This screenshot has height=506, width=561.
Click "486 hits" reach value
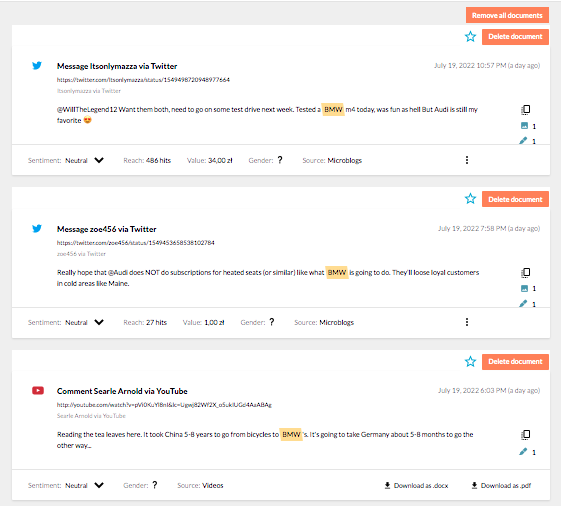pyautogui.click(x=158, y=160)
